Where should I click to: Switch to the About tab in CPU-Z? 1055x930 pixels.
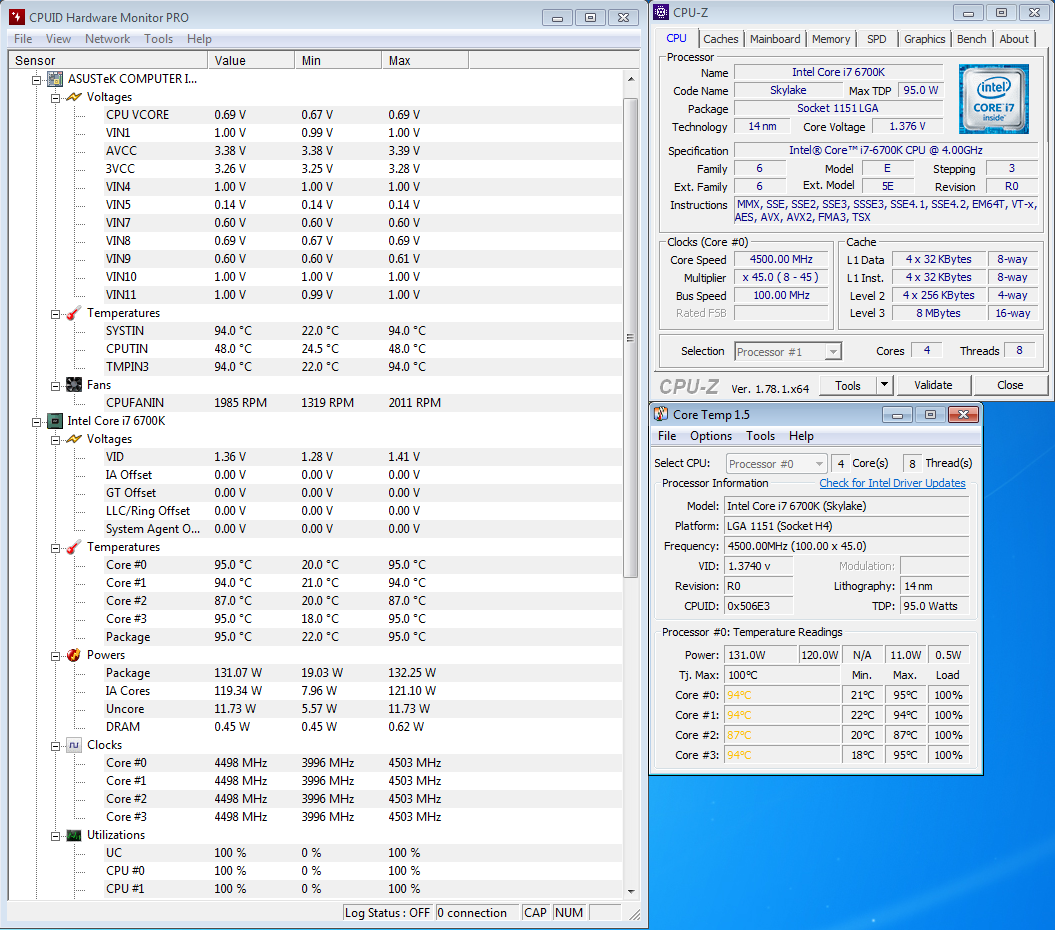pos(1014,39)
